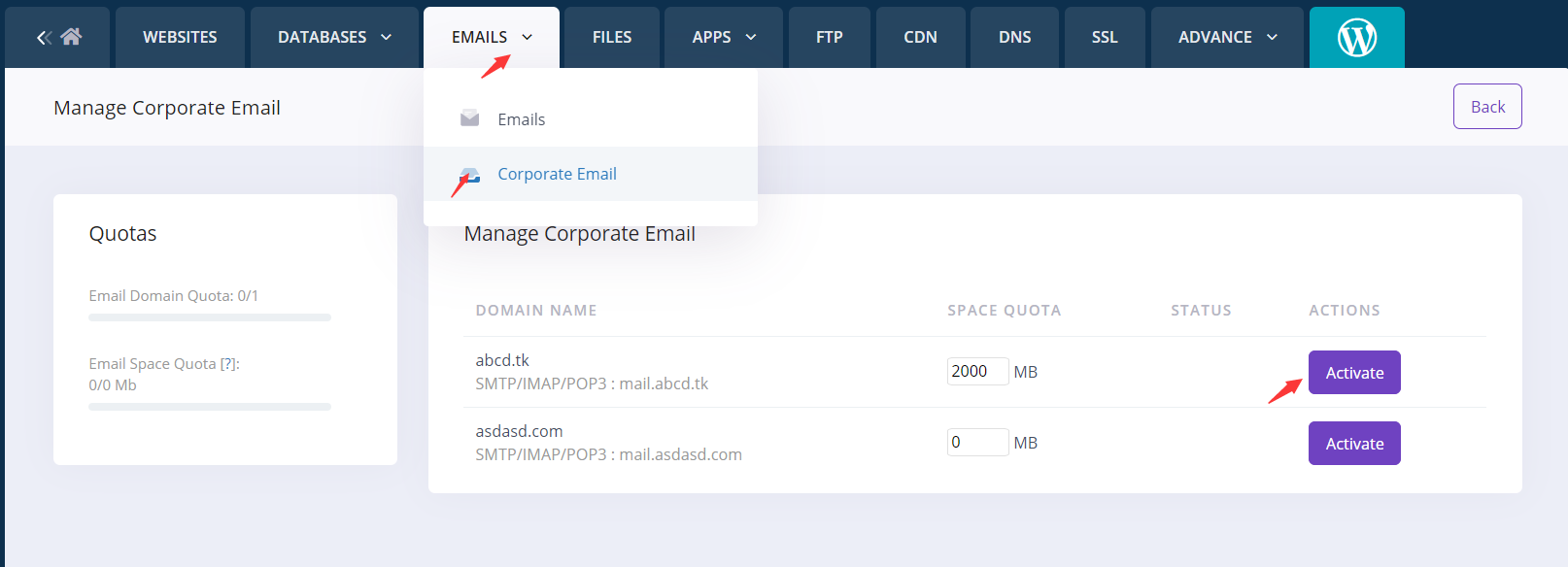This screenshot has height=567, width=1568.
Task: Switch to the FTP tab
Action: pyautogui.click(x=829, y=38)
